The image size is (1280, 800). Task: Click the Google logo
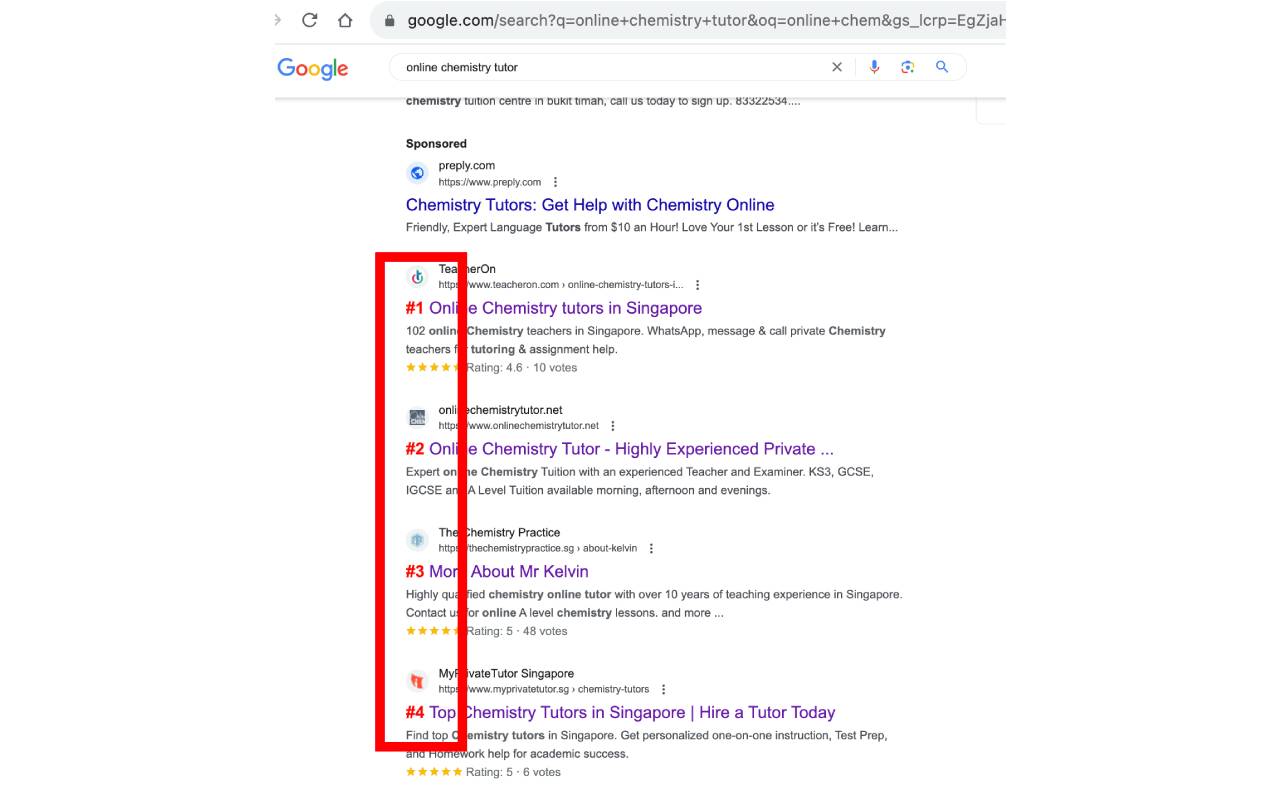(x=312, y=68)
